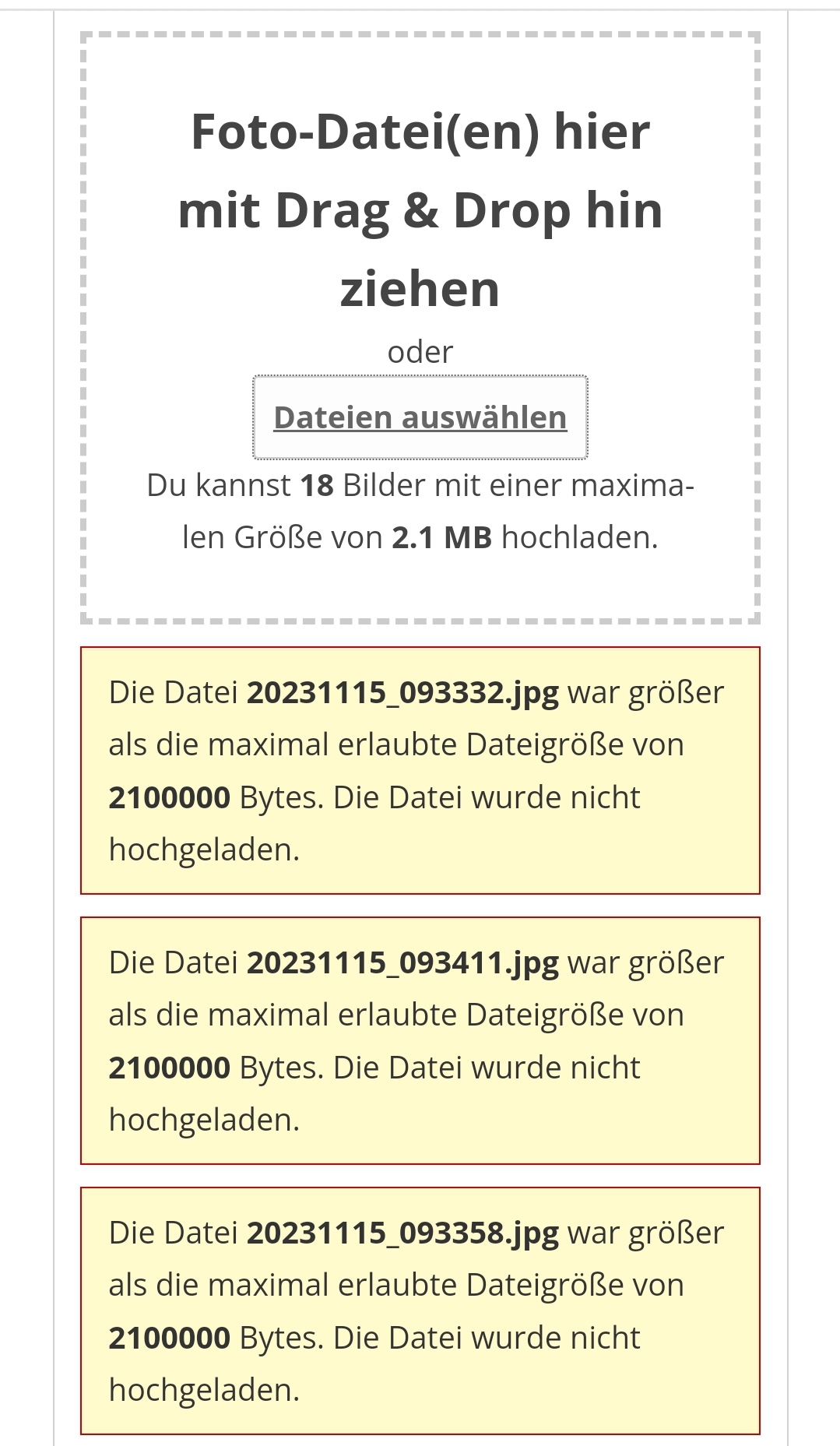Click the bold "18" image count
The image size is (840, 1446).
[x=317, y=485]
